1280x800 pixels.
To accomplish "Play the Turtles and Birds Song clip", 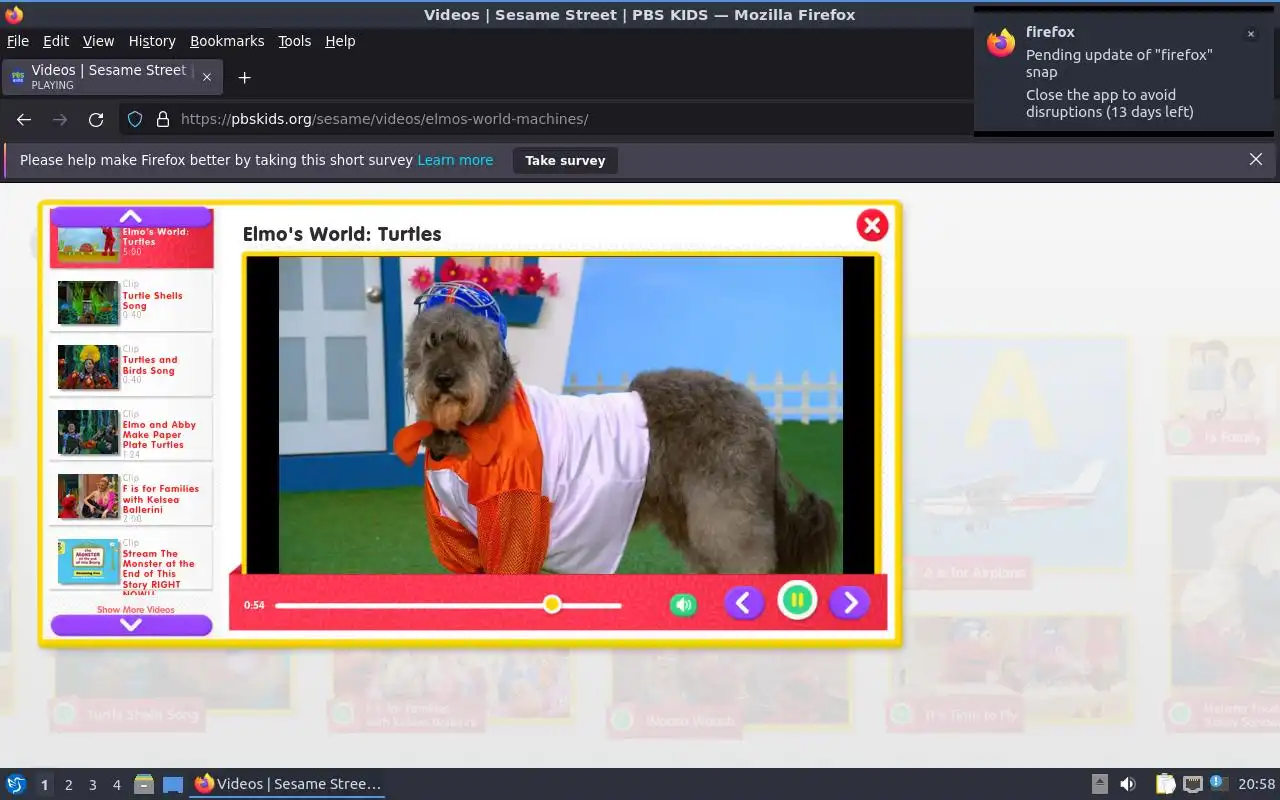I will (131, 366).
